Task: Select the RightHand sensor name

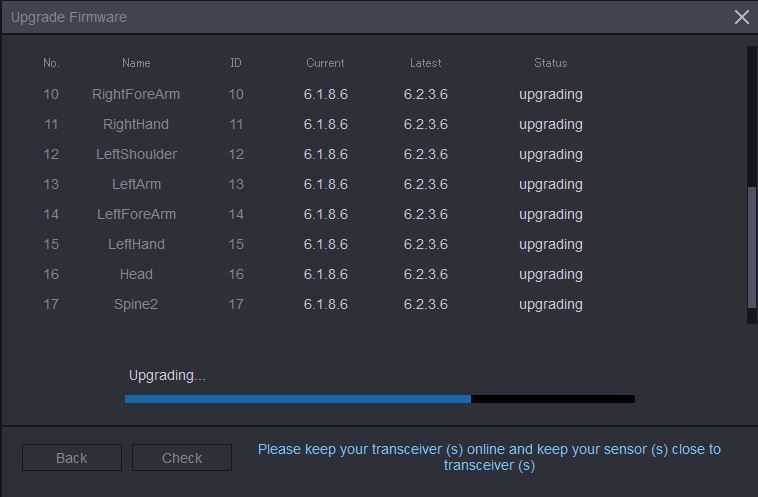Action: tap(136, 124)
